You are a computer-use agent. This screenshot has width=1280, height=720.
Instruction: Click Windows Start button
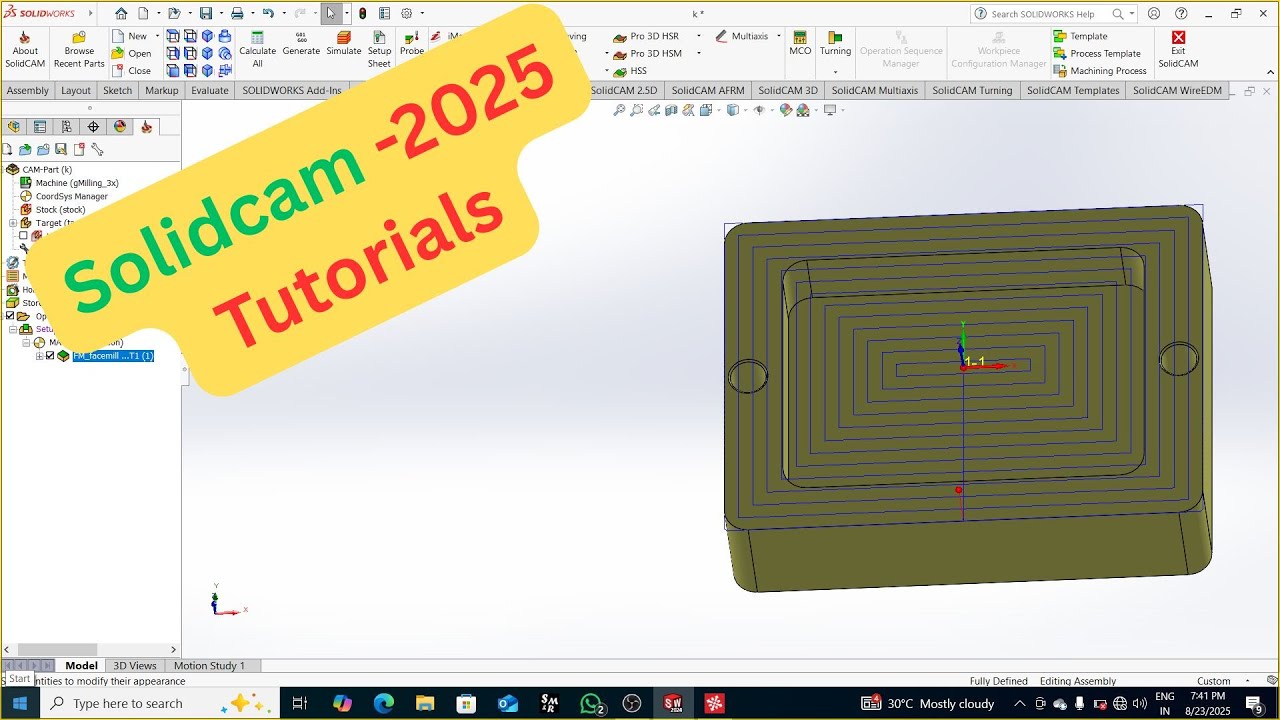[20, 703]
